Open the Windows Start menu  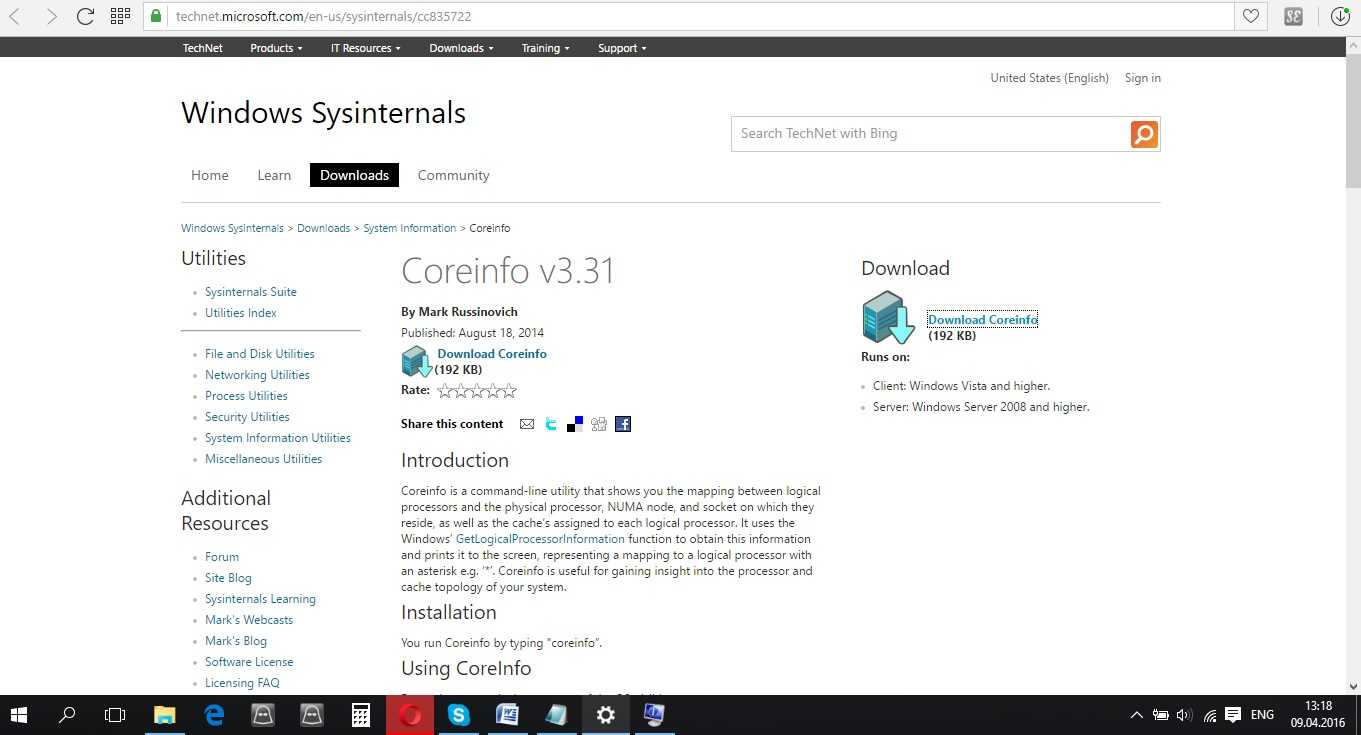19,715
